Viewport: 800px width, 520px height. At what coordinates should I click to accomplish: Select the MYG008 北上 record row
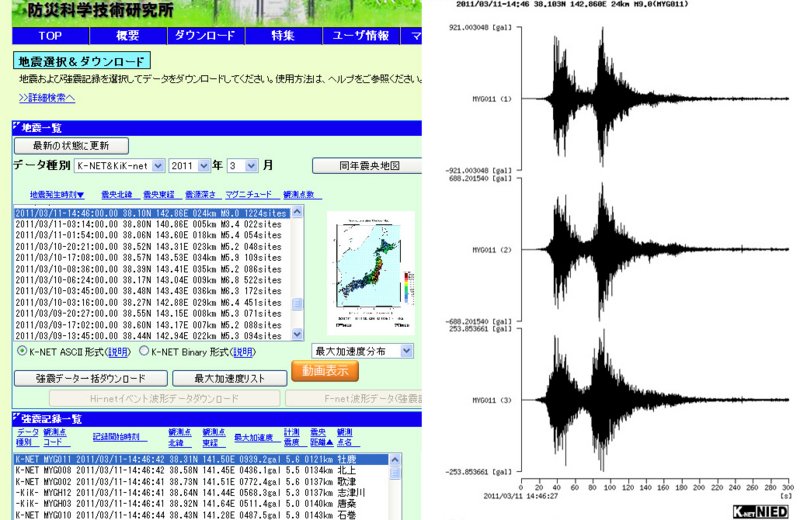click(x=201, y=470)
